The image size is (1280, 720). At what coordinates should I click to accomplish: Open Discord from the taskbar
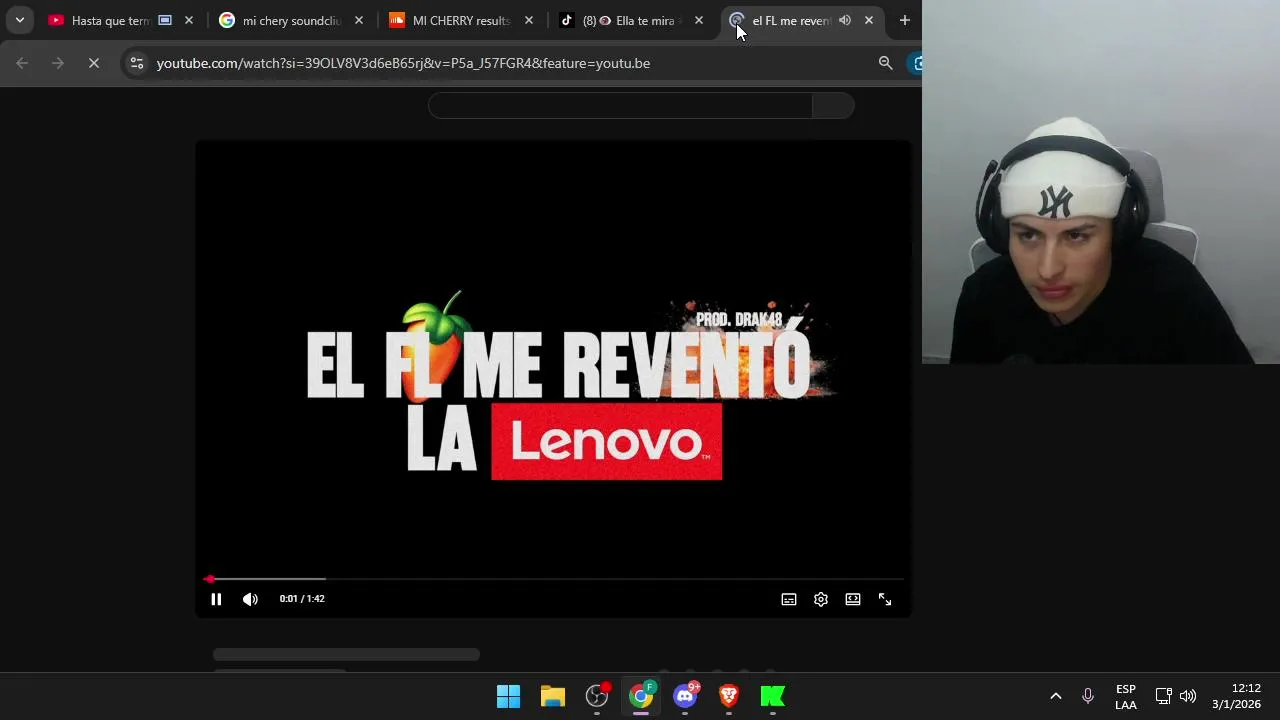click(x=685, y=696)
